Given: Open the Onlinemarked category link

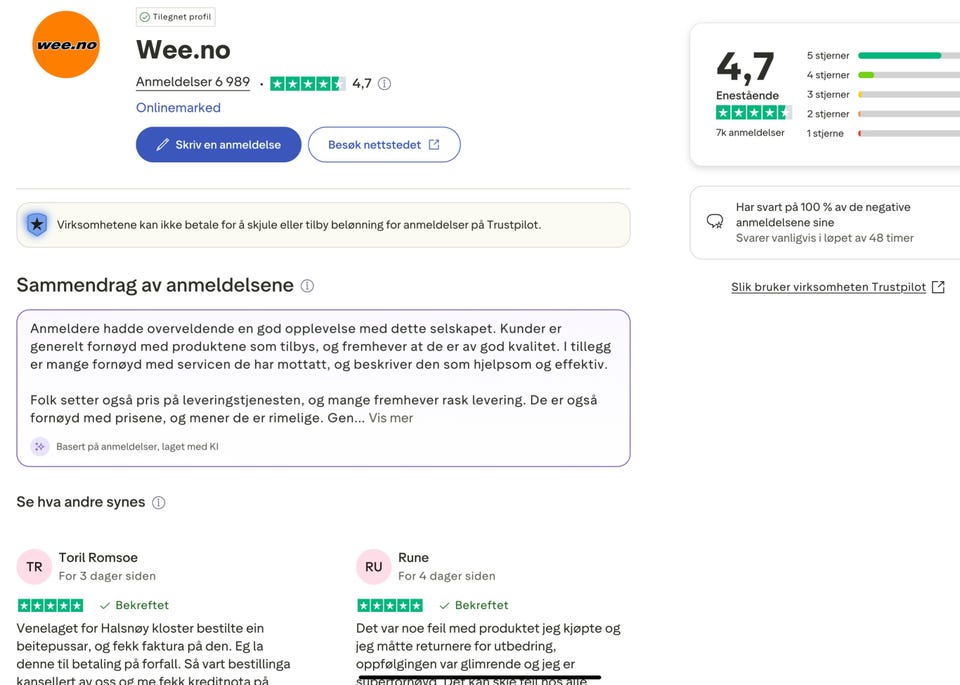Looking at the screenshot, I should pos(178,108).
